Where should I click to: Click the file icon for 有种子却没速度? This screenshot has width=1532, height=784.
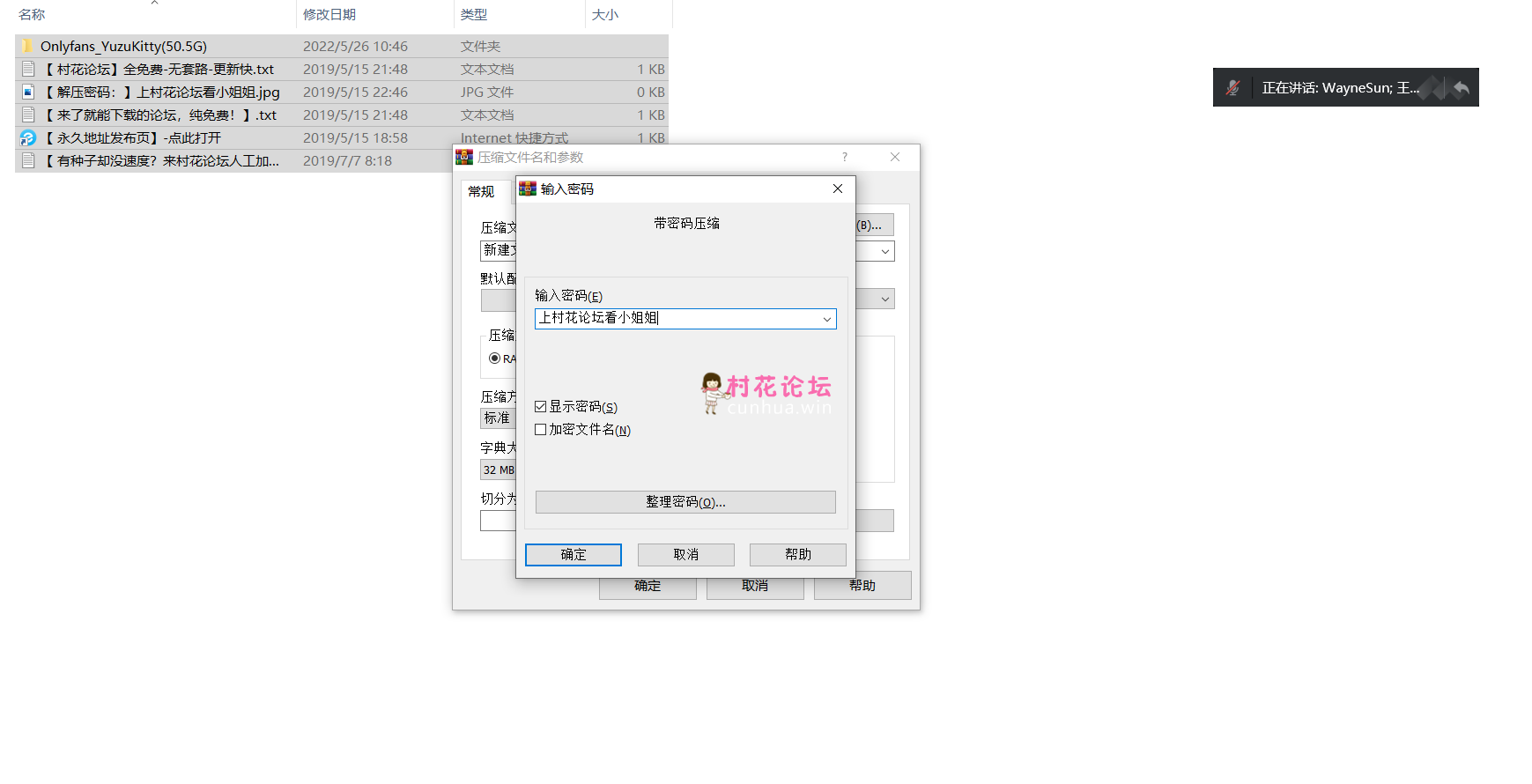(28, 160)
